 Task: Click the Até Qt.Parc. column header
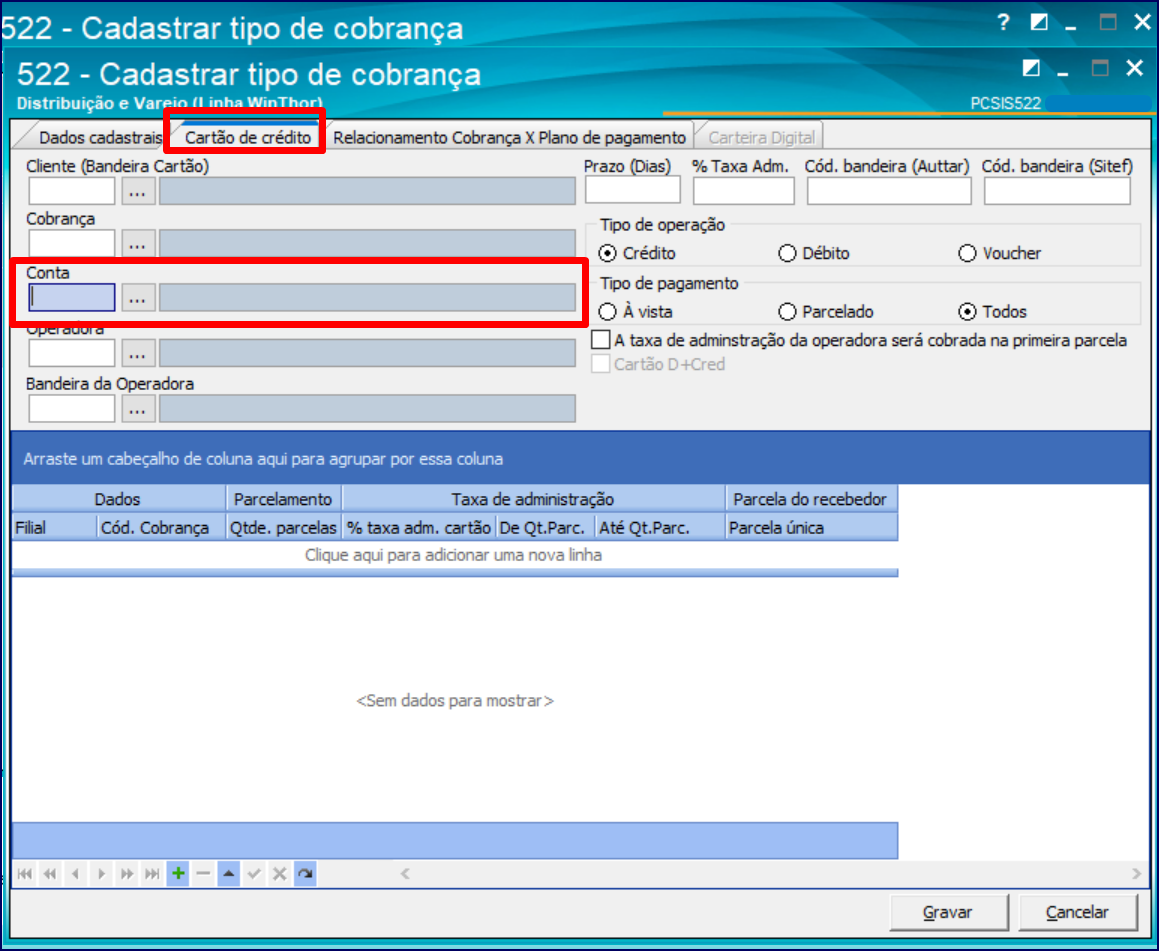click(660, 528)
